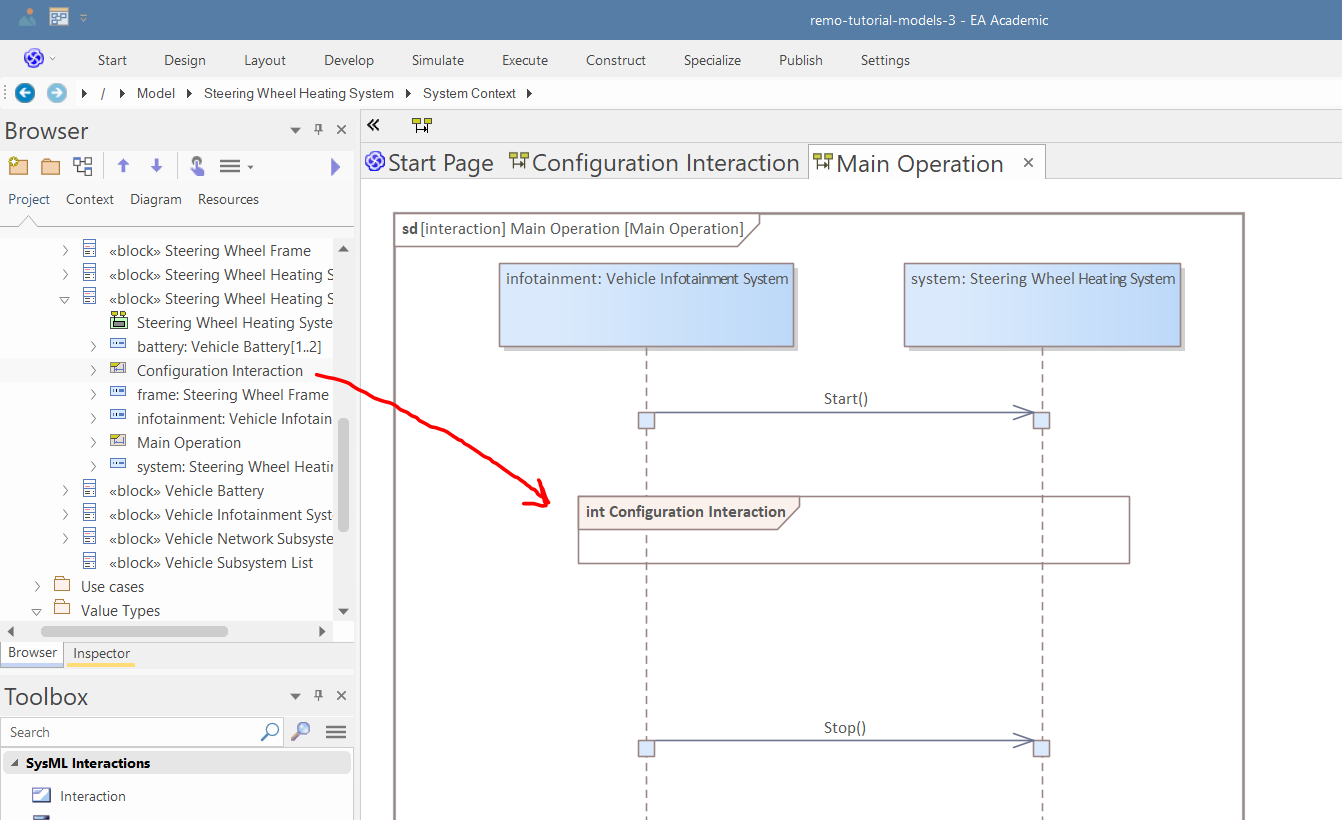Open the Simulate ribbon menu
This screenshot has height=820, width=1342.
(437, 60)
